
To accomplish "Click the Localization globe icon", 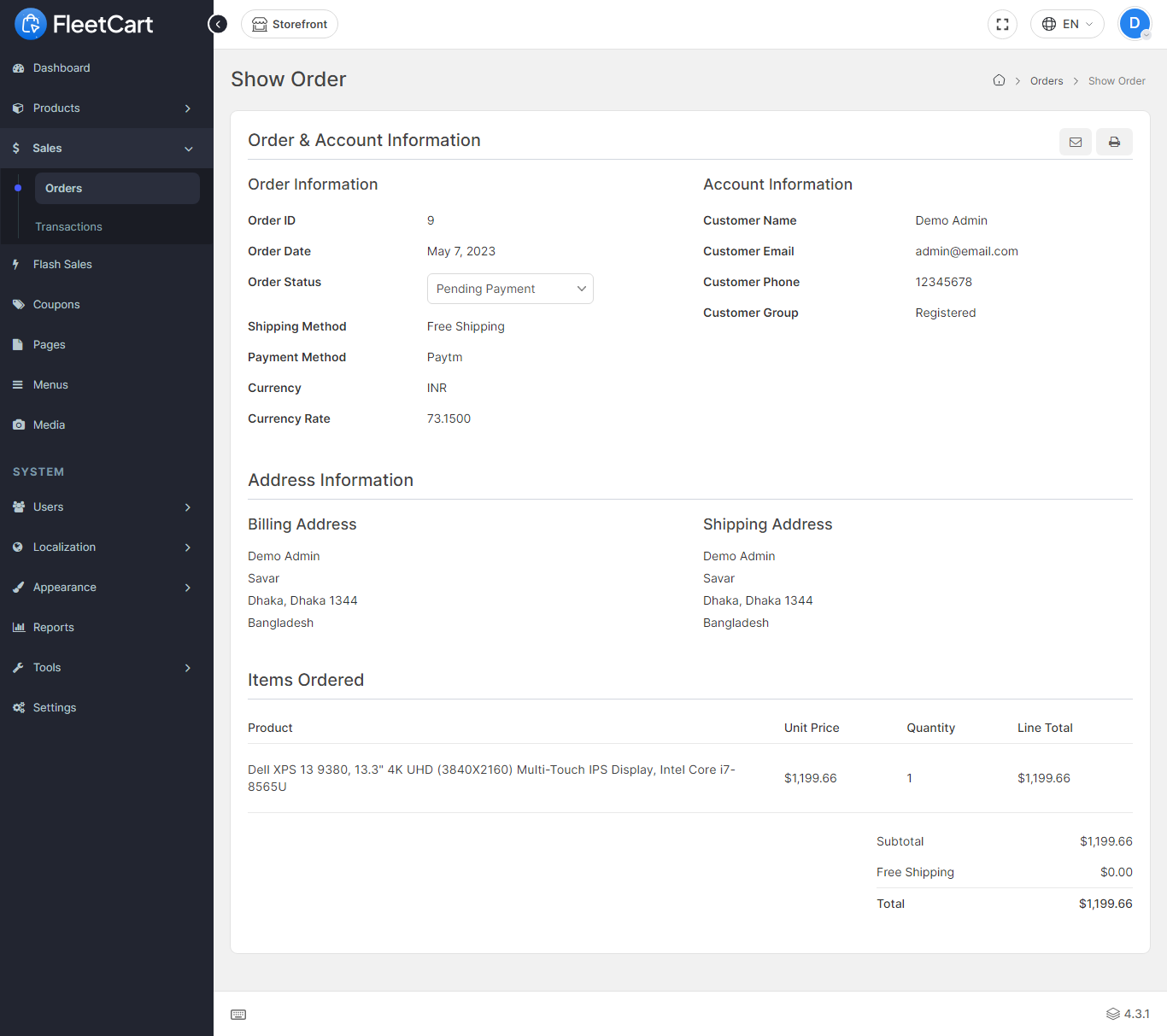I will [x=18, y=547].
